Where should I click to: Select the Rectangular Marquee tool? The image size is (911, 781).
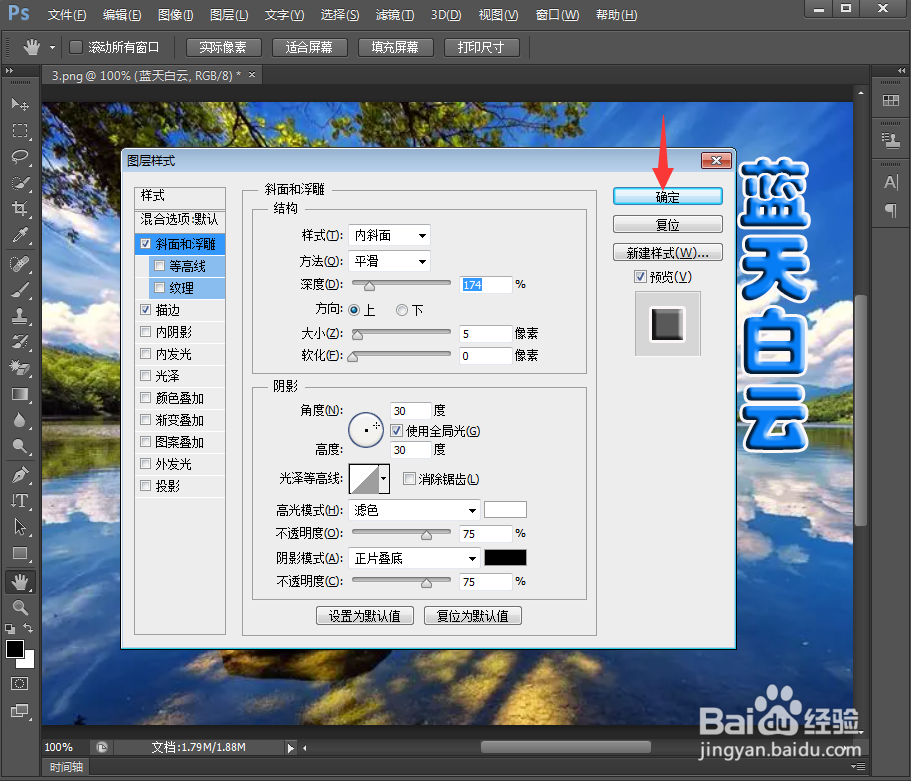[20, 131]
